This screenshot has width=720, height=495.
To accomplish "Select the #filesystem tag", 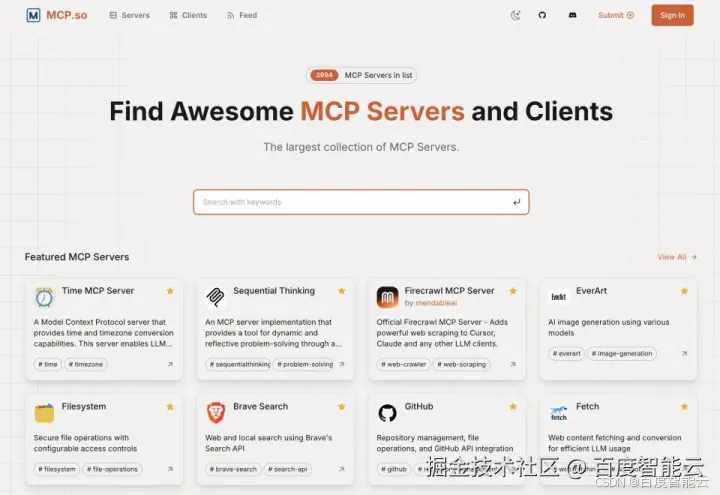I will 57,469.
